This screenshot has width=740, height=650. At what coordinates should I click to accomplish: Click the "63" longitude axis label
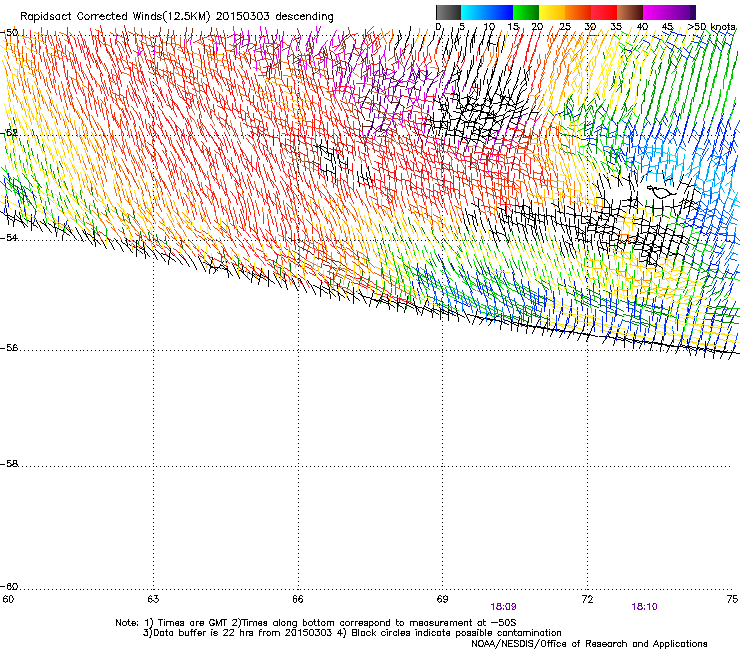153,599
